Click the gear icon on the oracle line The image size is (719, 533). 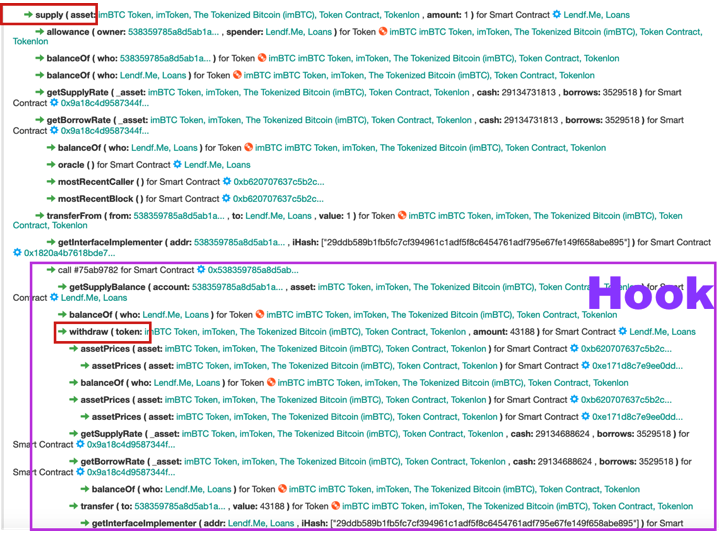tap(177, 164)
